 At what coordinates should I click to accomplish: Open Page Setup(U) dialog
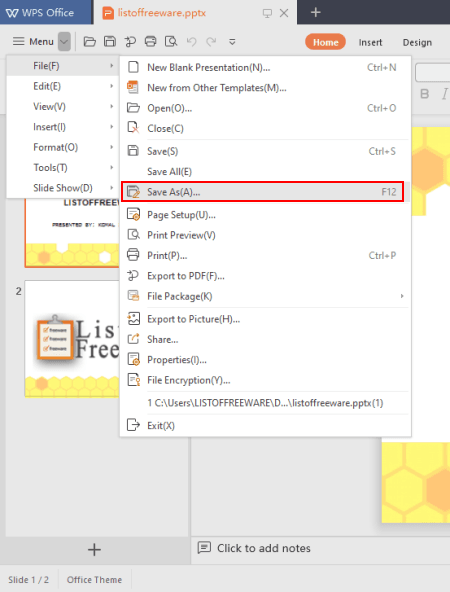265,215
